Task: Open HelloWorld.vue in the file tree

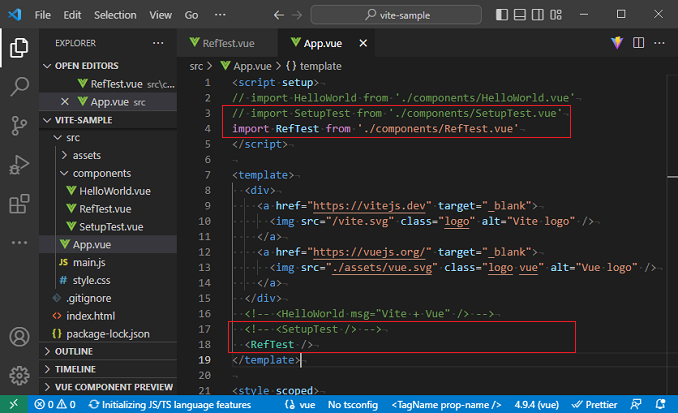Action: (108, 191)
